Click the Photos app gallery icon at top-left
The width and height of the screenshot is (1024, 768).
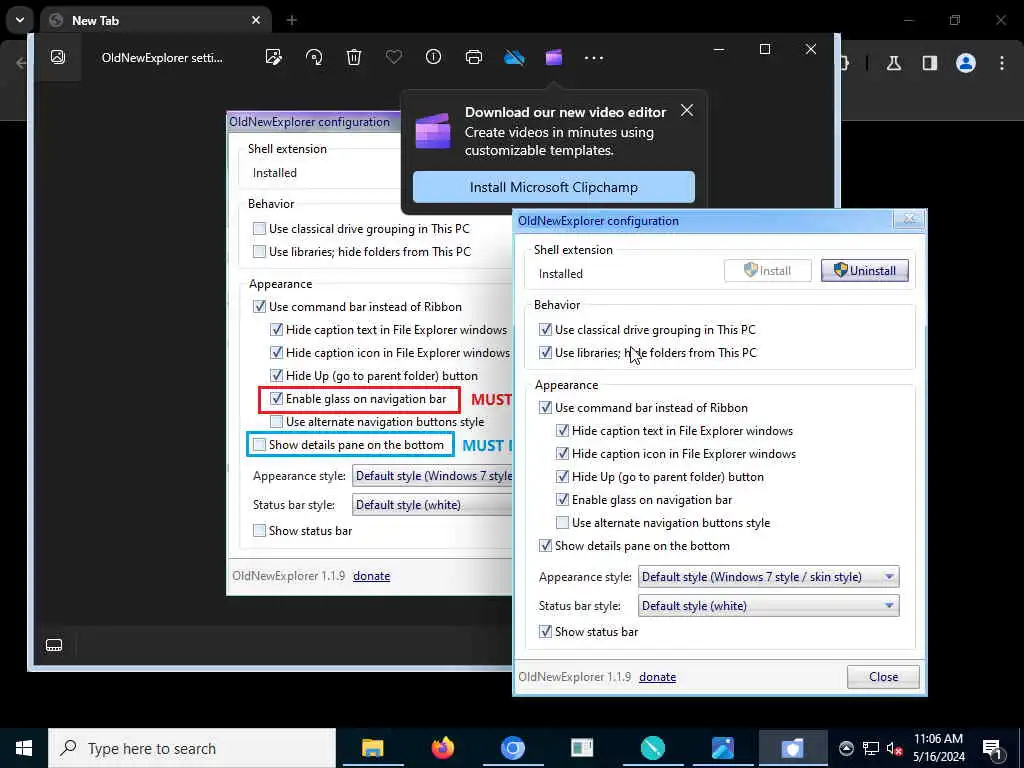pyautogui.click(x=58, y=57)
